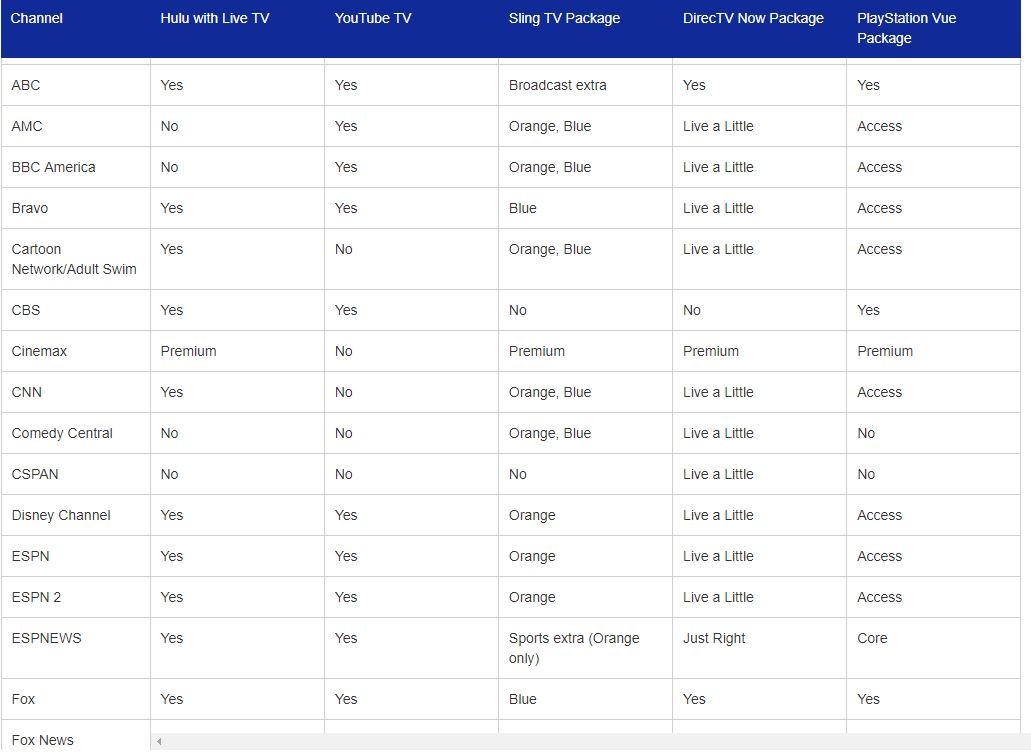Select the CSPAN channel name
This screenshot has width=1031, height=754.
pyautogui.click(x=35, y=474)
